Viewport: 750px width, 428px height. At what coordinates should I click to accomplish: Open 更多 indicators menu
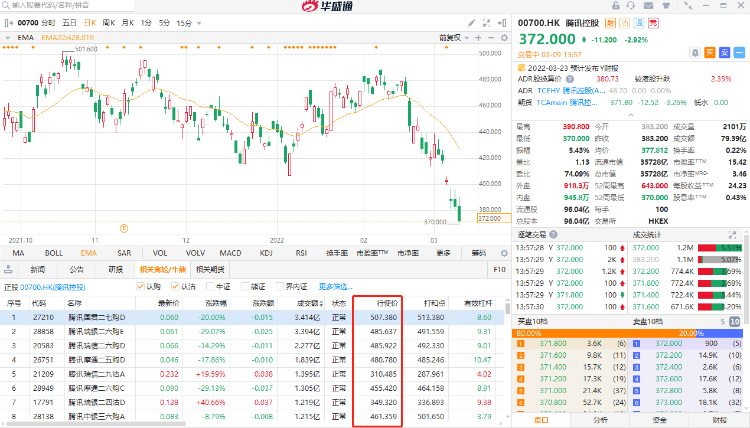tap(443, 253)
